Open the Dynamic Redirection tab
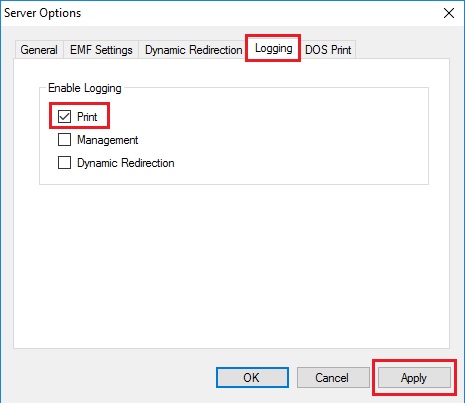 click(193, 50)
